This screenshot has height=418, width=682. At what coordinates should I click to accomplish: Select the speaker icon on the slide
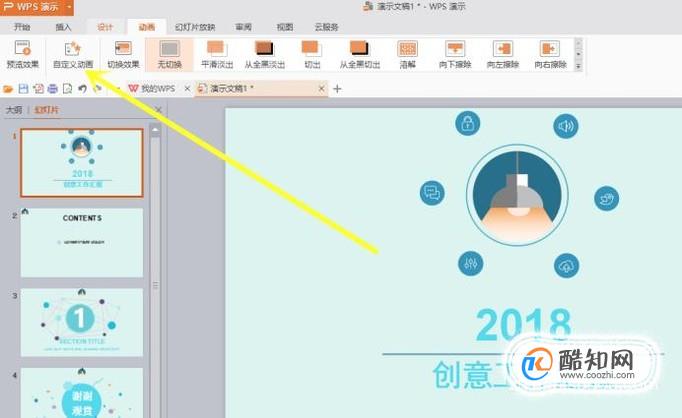coord(565,126)
